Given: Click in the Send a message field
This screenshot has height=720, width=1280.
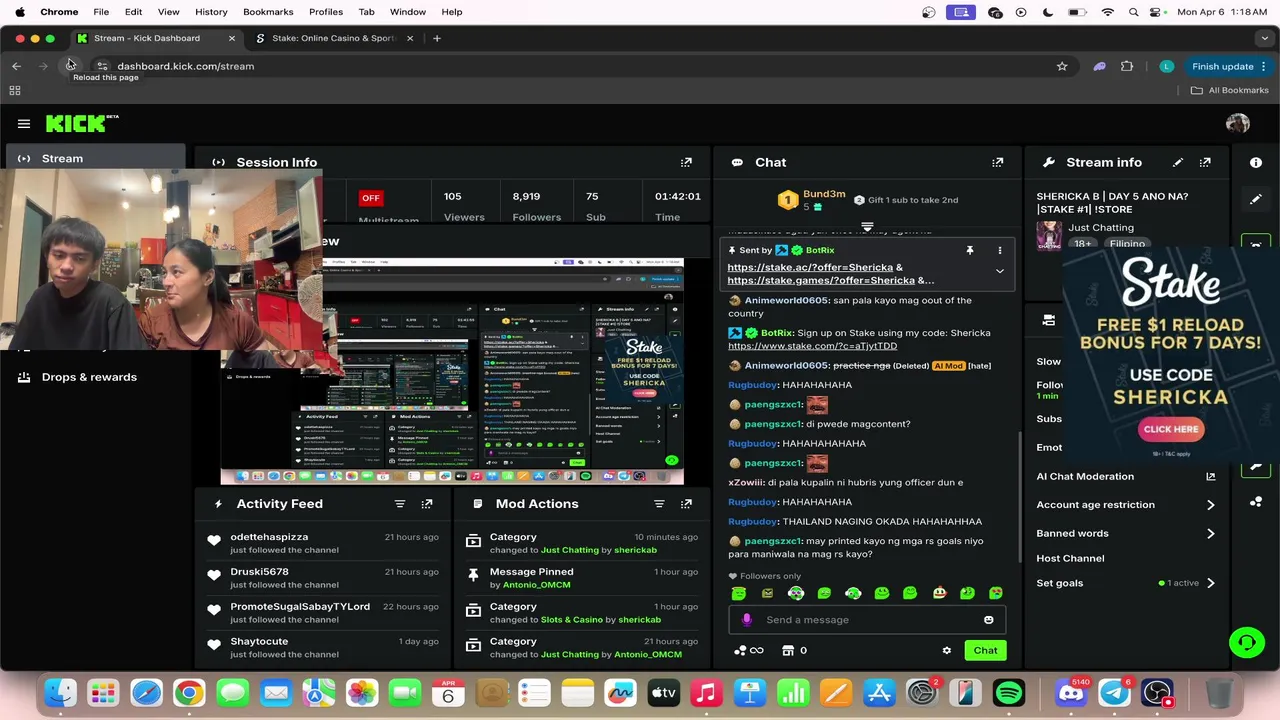Looking at the screenshot, I should (867, 620).
